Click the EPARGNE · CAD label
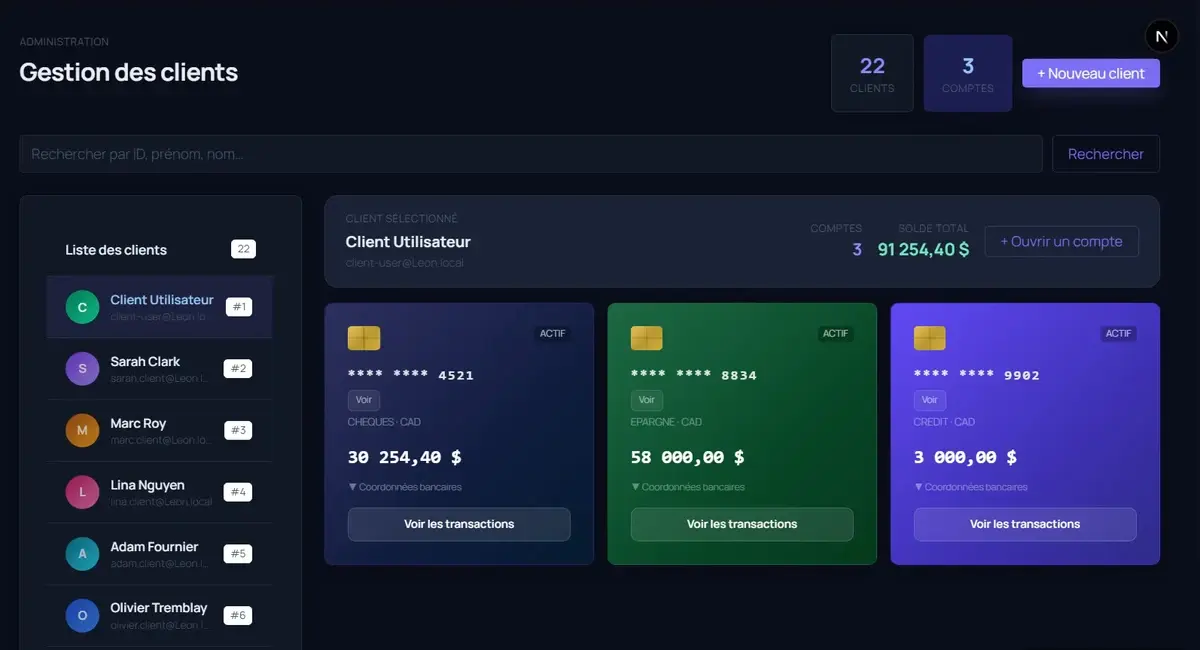Image resolution: width=1200 pixels, height=650 pixels. (x=667, y=422)
